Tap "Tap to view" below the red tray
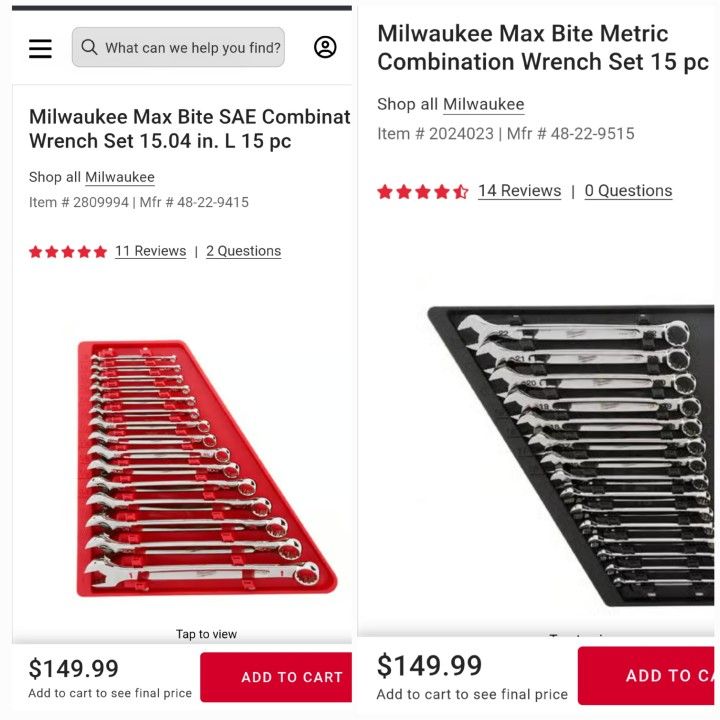The image size is (720, 720). pyautogui.click(x=206, y=634)
